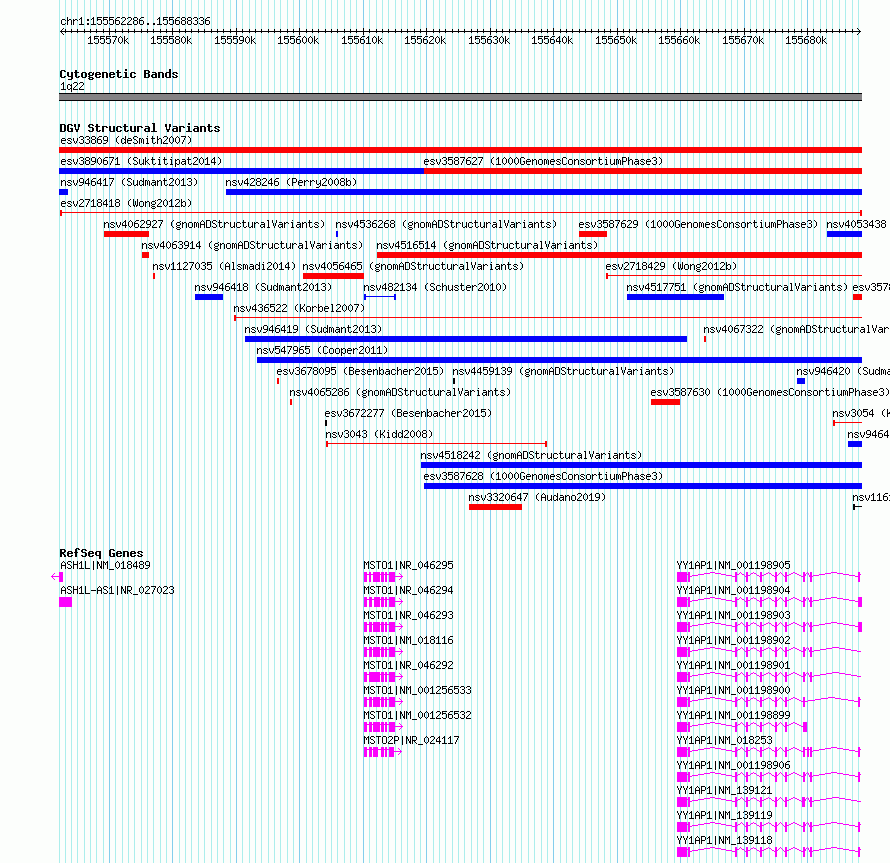Select nsv4063914 gnomAD variant label
The width and height of the screenshot is (890, 863).
point(252,245)
